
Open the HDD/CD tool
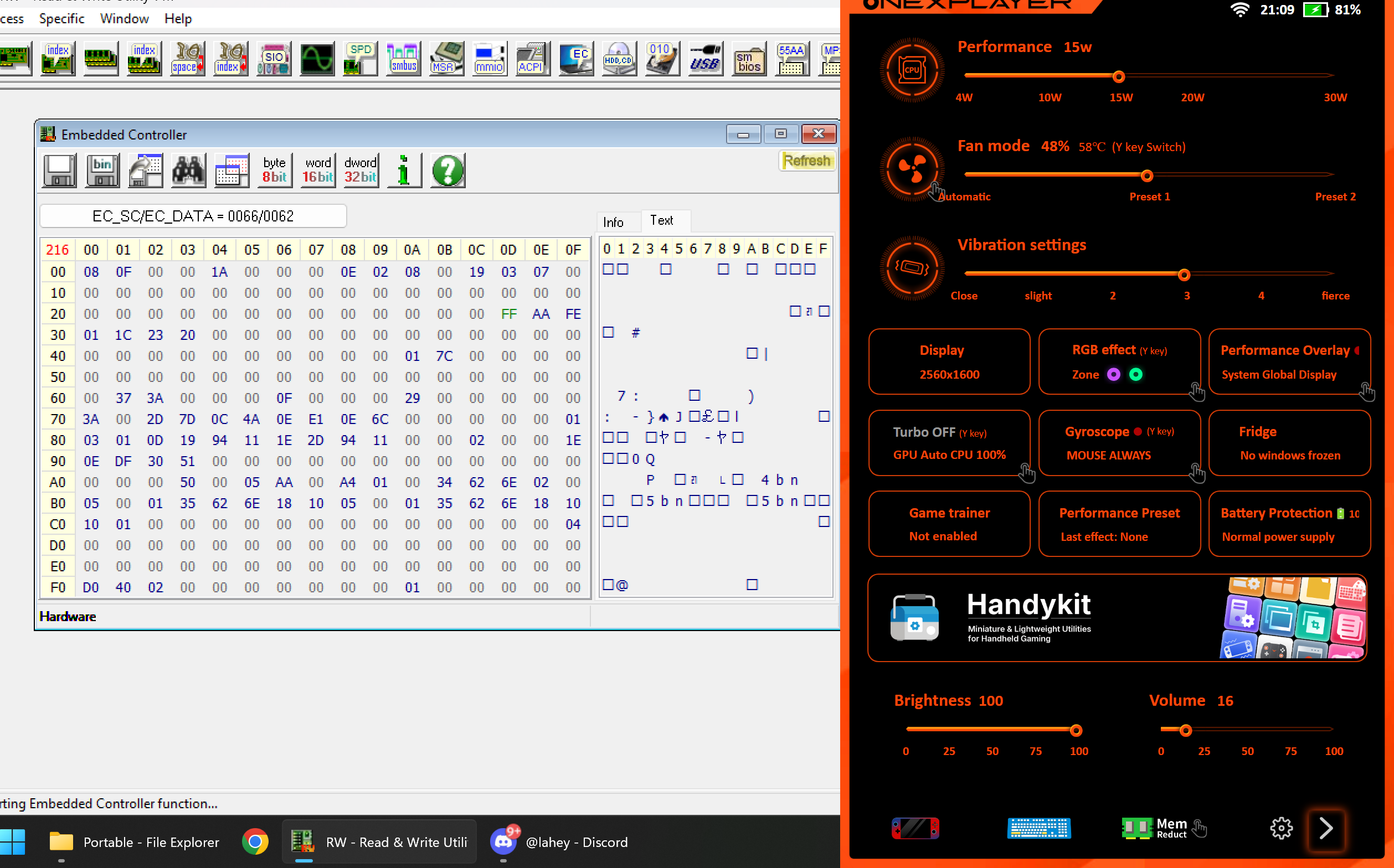619,59
